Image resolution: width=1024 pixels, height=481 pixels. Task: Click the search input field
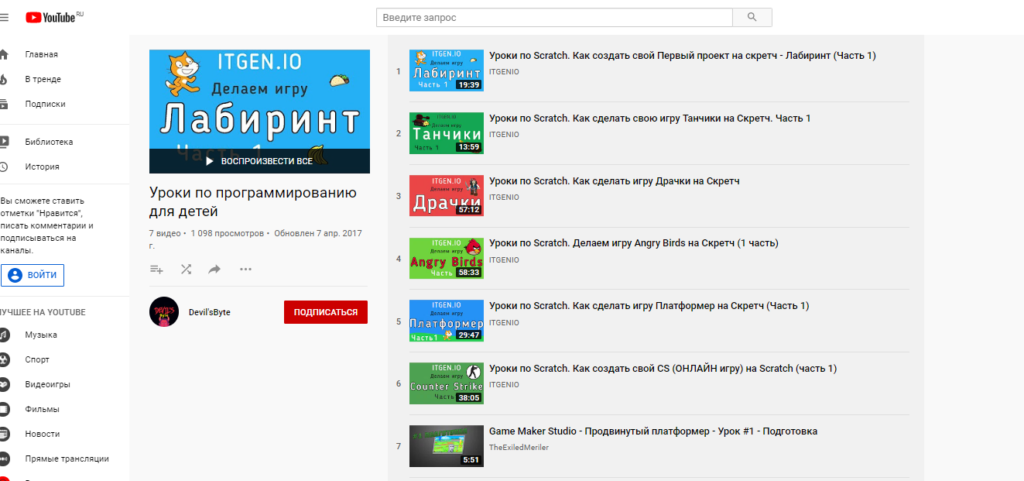[x=554, y=18]
